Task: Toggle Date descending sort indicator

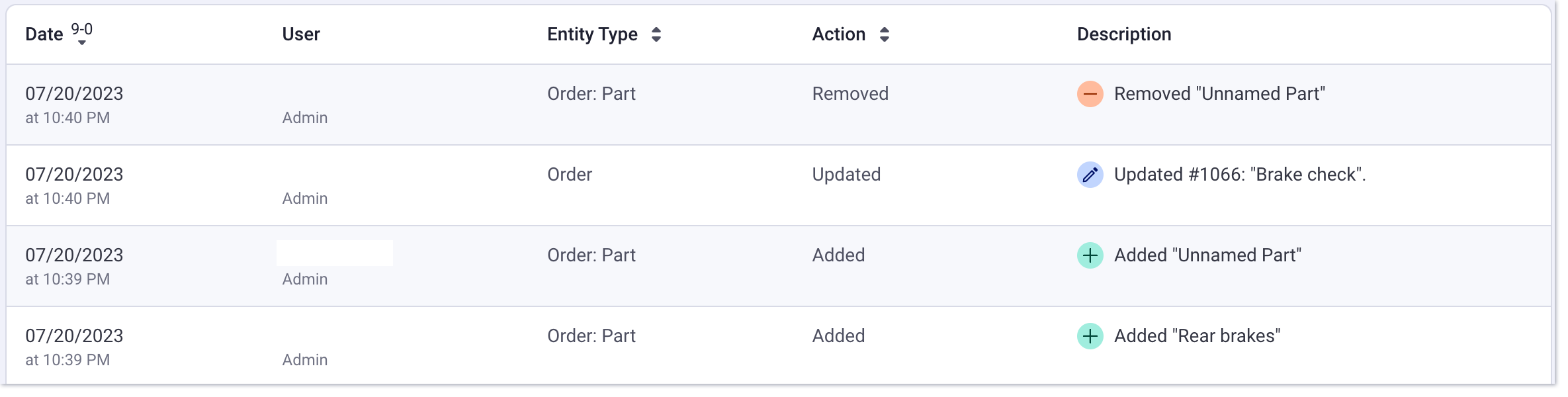Action: [x=82, y=34]
